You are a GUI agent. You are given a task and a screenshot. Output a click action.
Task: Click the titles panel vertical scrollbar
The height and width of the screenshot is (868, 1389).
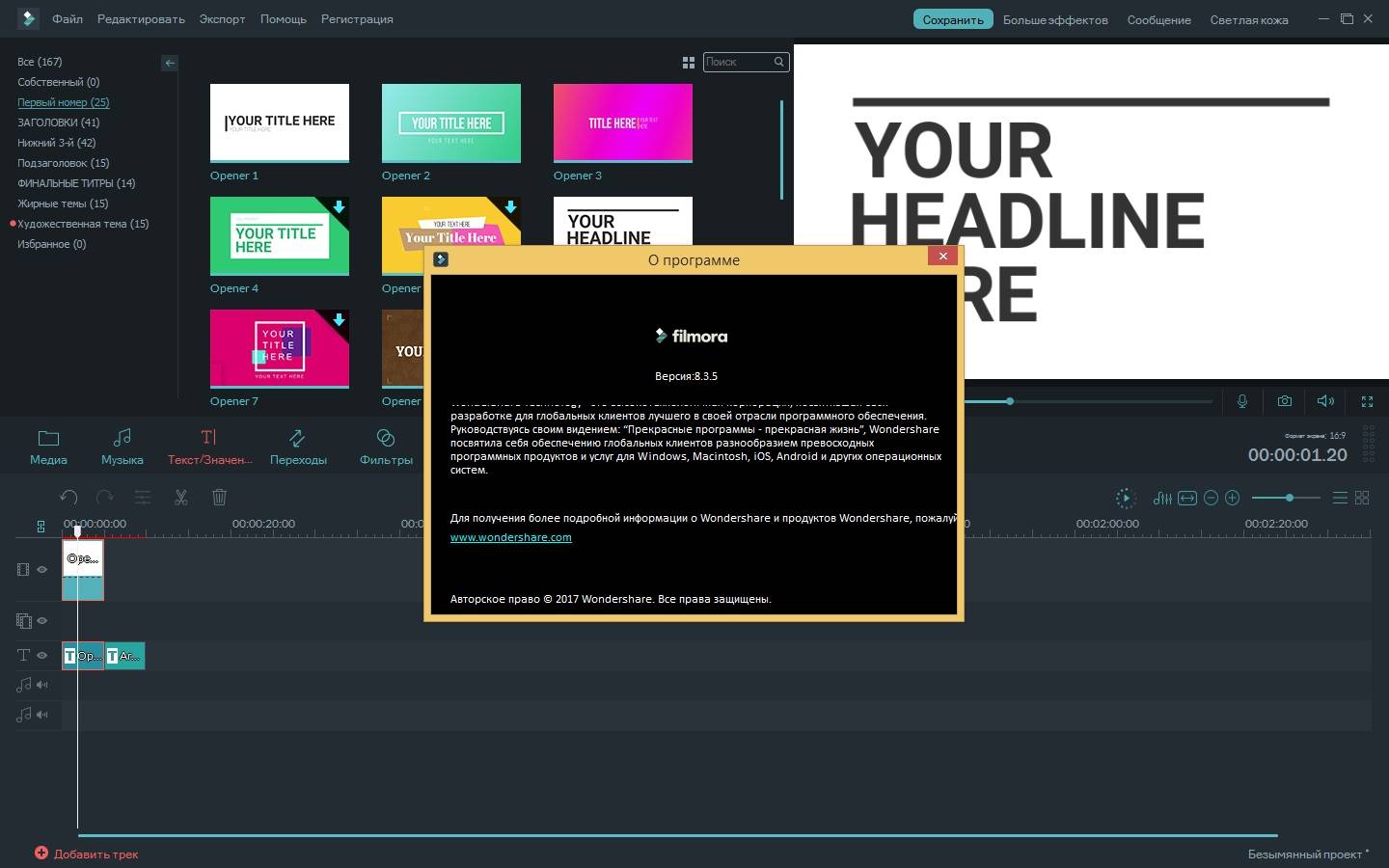[x=781, y=149]
